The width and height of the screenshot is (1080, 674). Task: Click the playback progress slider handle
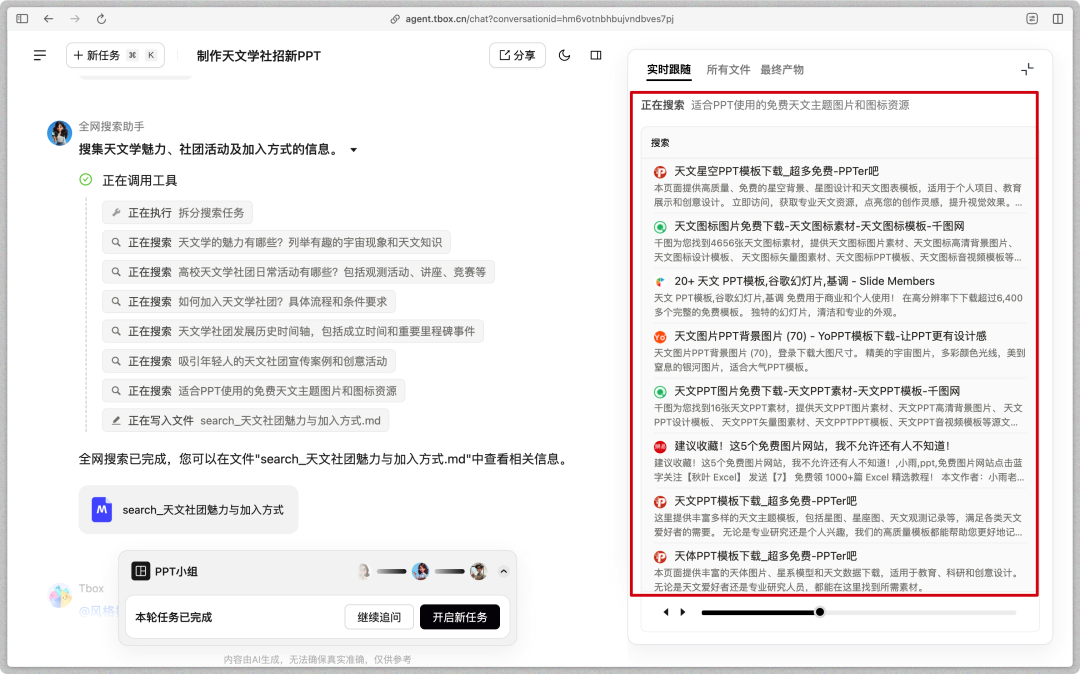[820, 612]
